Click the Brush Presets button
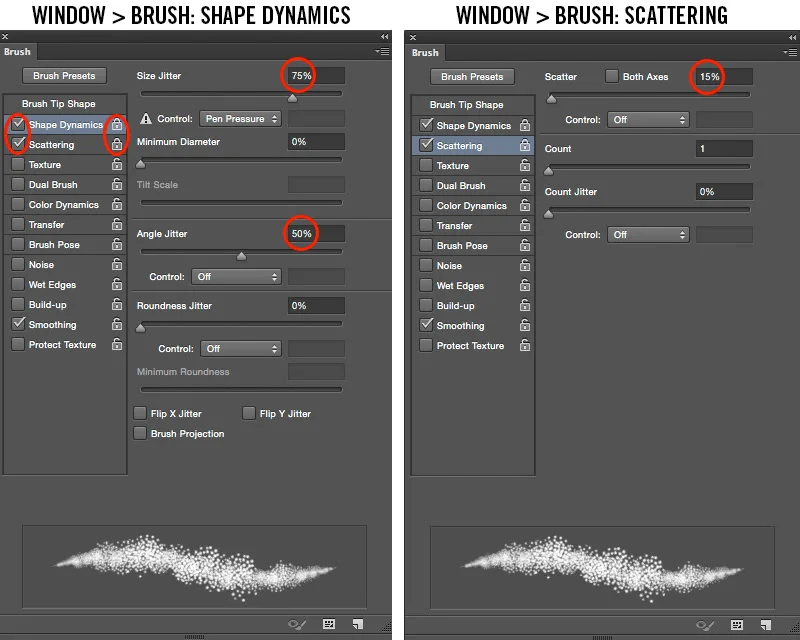 tap(66, 76)
